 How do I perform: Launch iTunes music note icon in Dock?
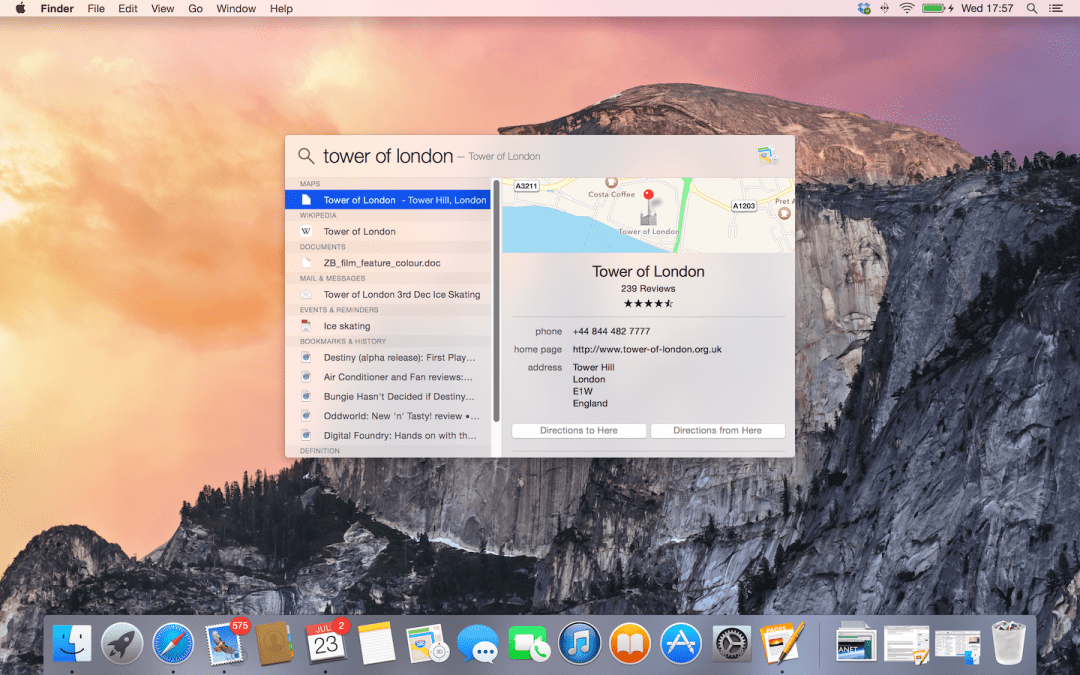tap(579, 643)
